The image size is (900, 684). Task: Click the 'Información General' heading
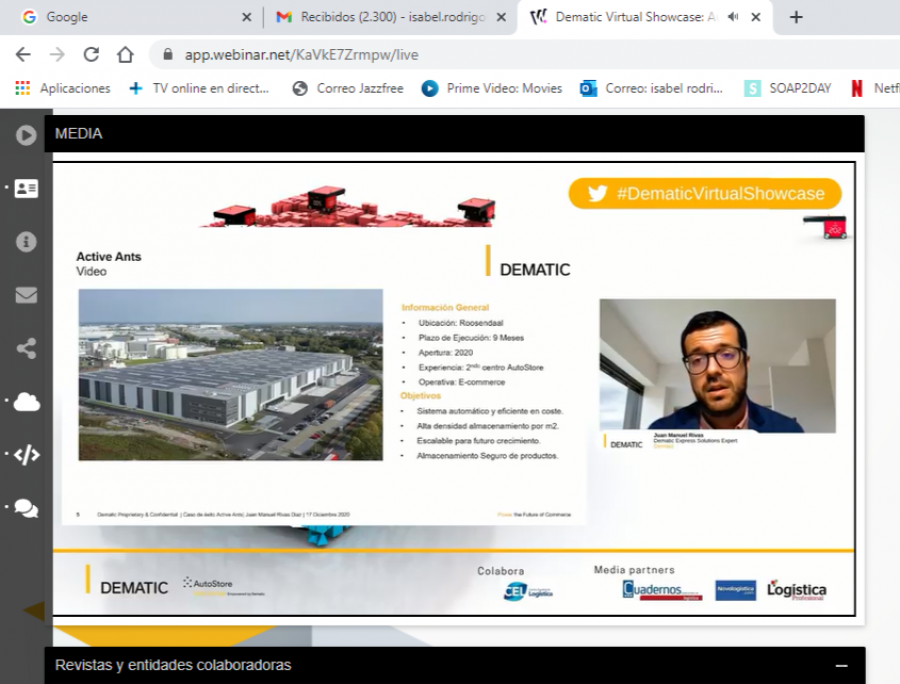[x=445, y=308]
